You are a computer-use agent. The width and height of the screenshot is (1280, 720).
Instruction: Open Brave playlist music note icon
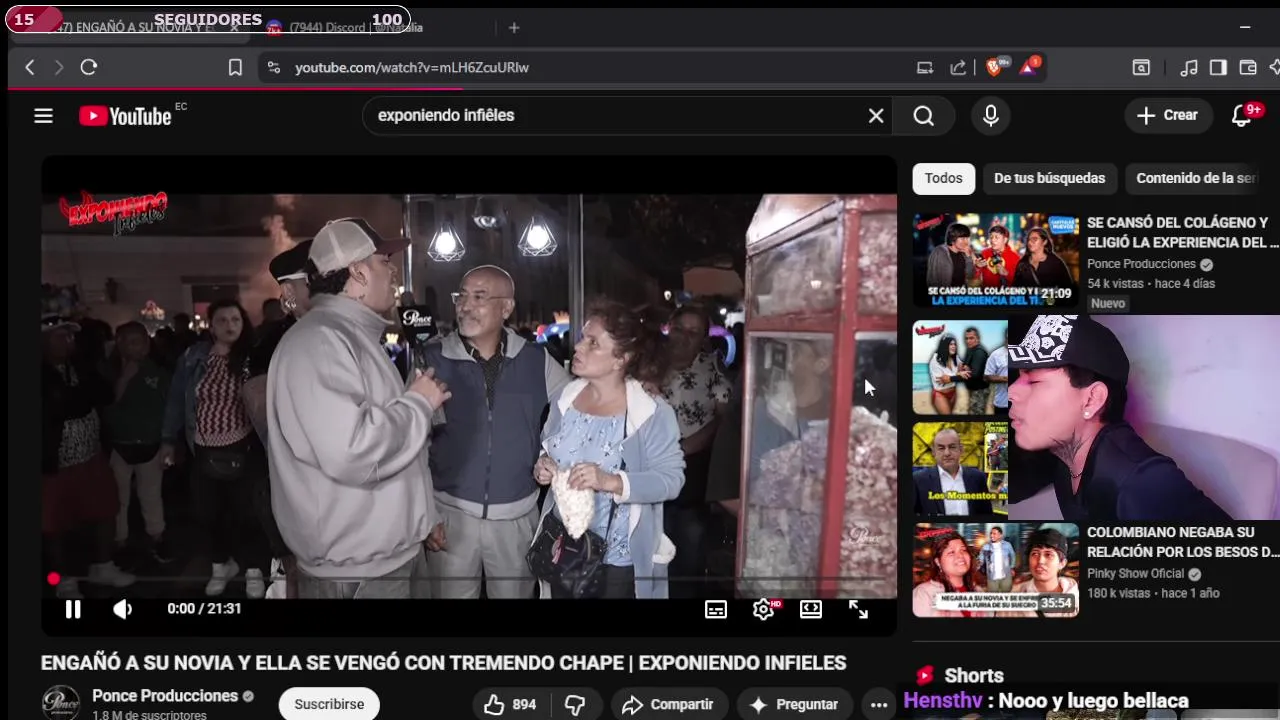pos(1189,67)
